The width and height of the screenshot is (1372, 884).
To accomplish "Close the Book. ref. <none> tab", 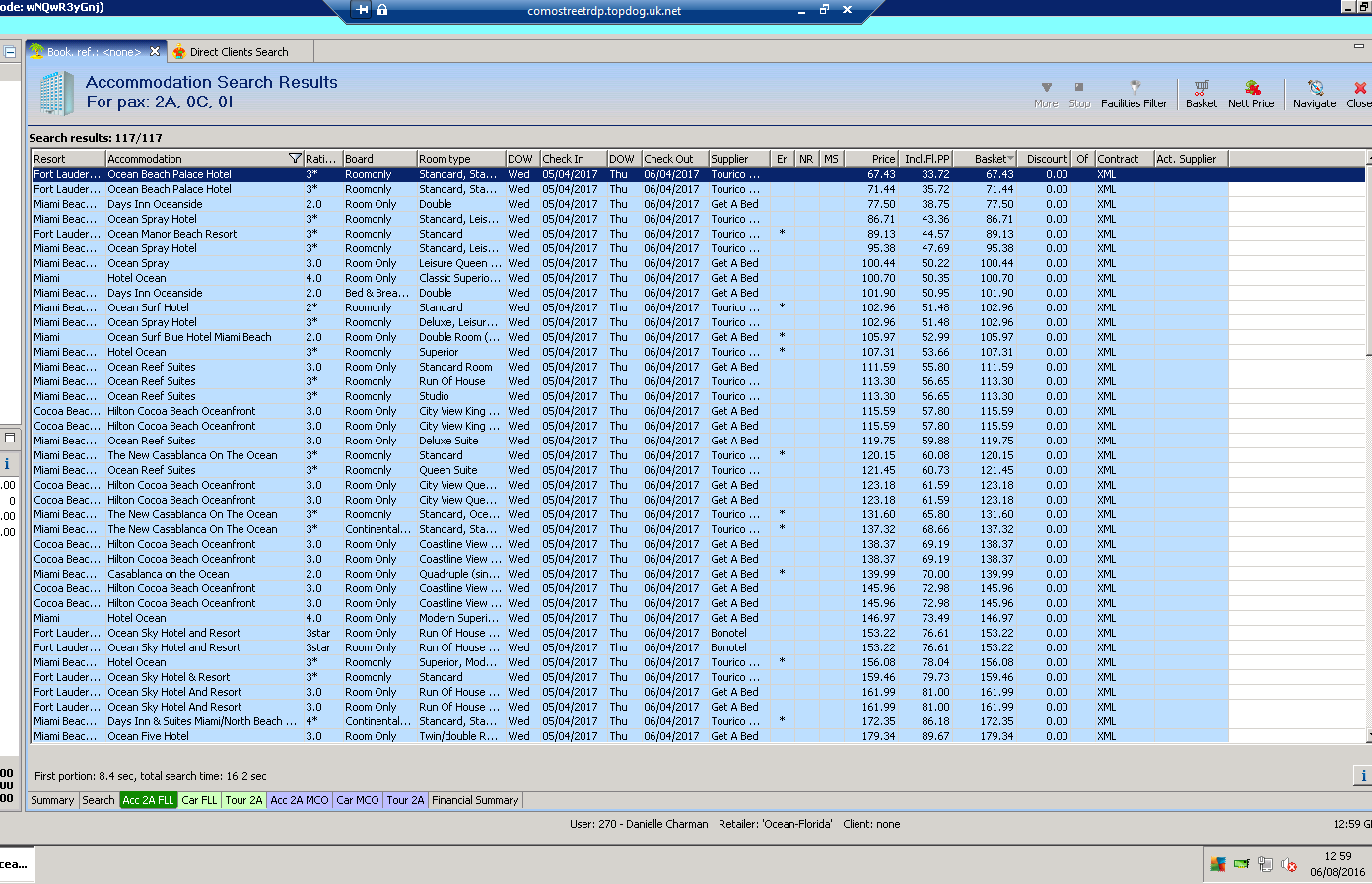I will tap(155, 52).
